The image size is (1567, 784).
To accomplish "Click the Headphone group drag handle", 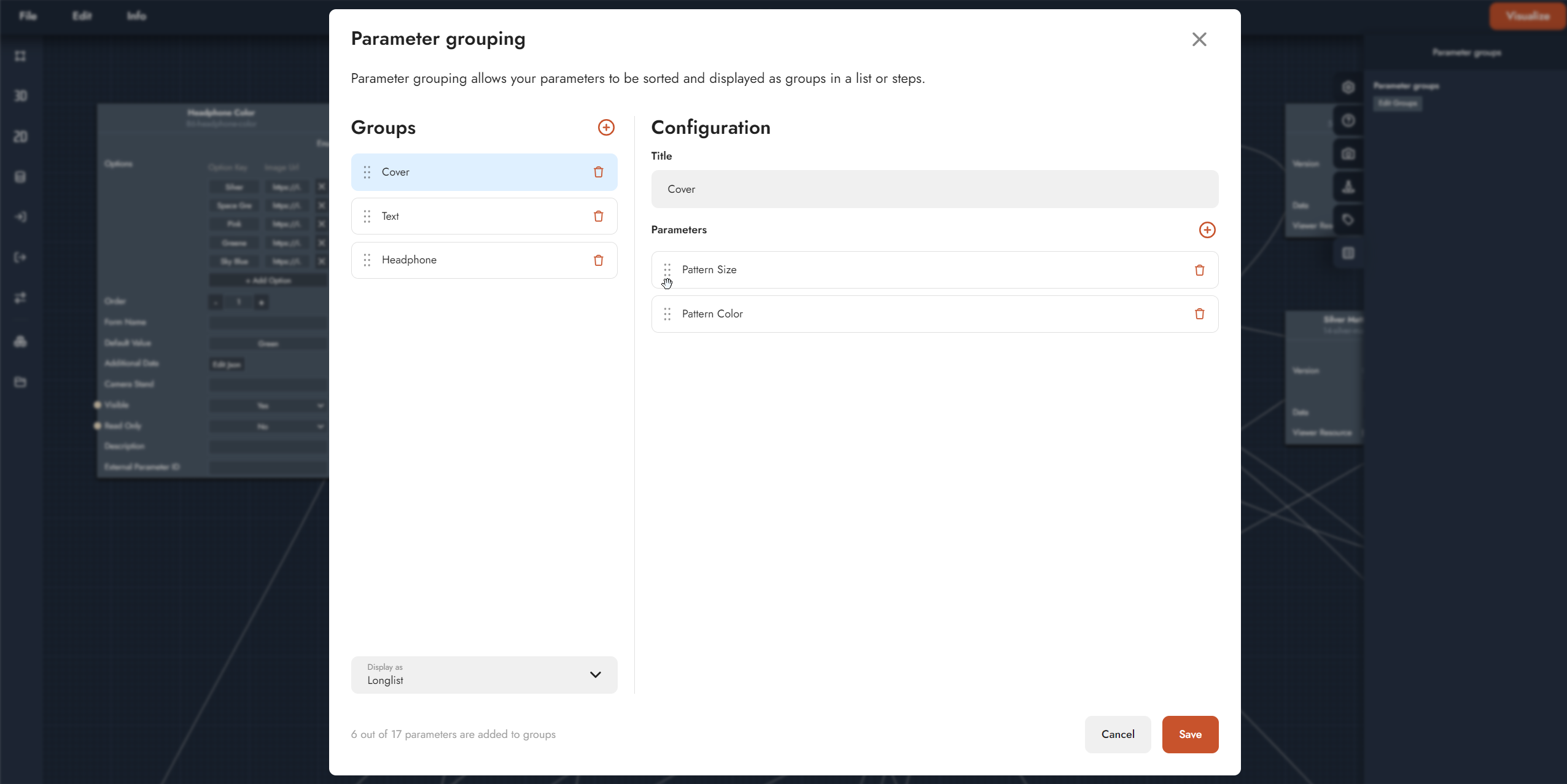I will [367, 260].
